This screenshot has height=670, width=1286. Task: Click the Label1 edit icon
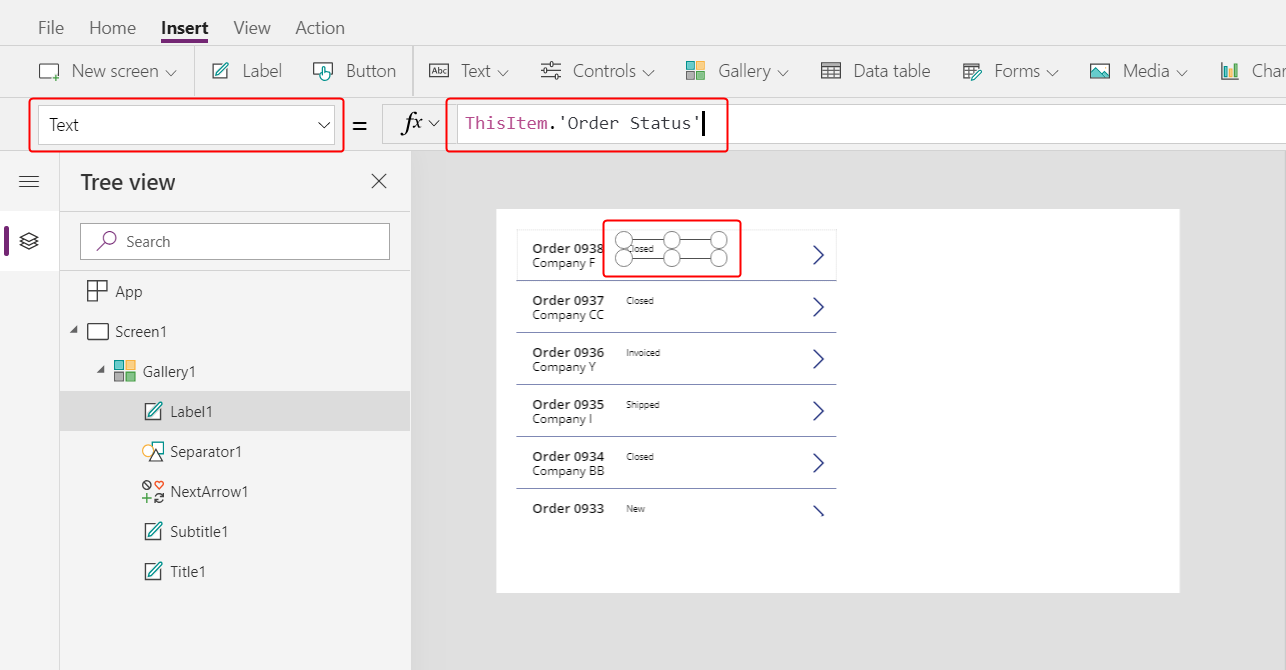coord(153,411)
